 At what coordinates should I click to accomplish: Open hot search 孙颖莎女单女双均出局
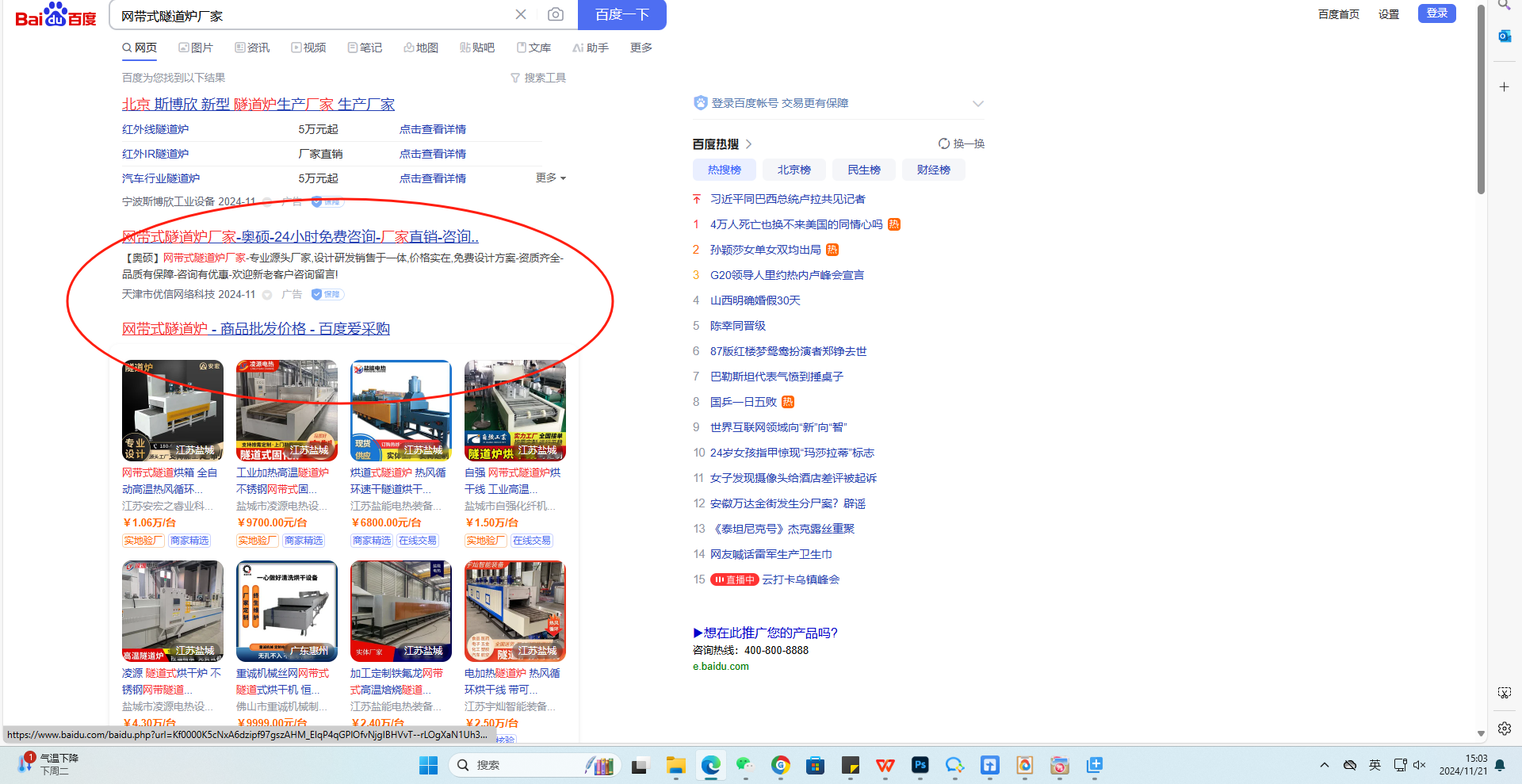coord(766,250)
